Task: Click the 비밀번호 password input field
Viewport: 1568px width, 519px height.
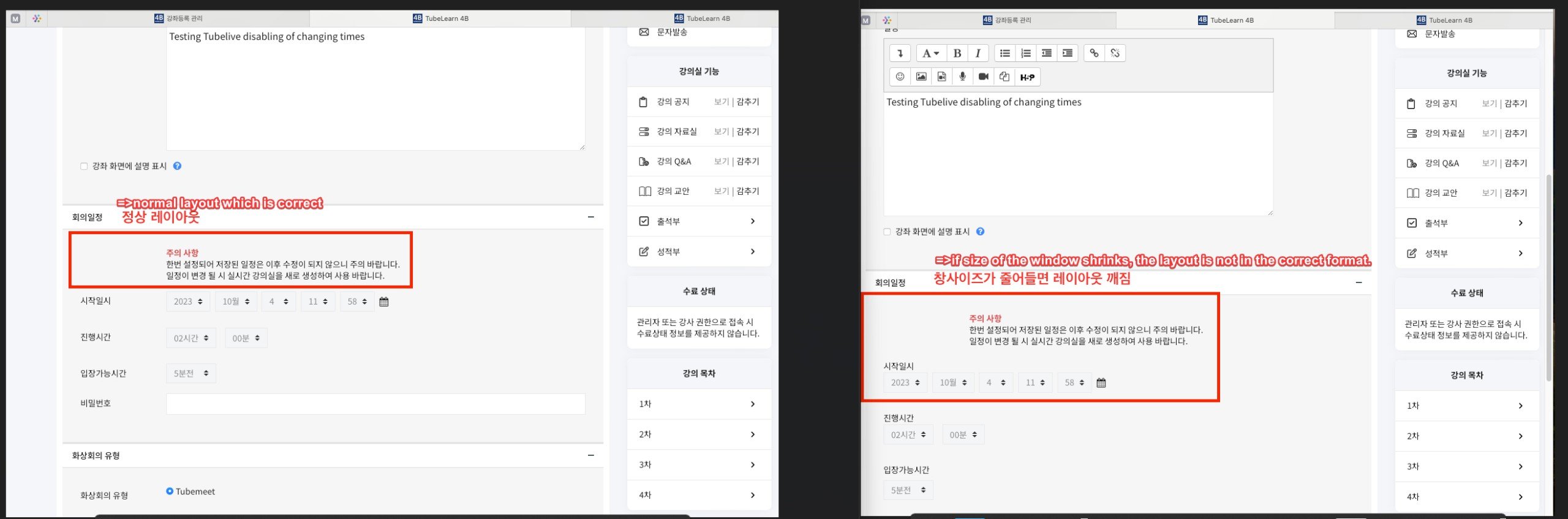Action: tap(375, 404)
